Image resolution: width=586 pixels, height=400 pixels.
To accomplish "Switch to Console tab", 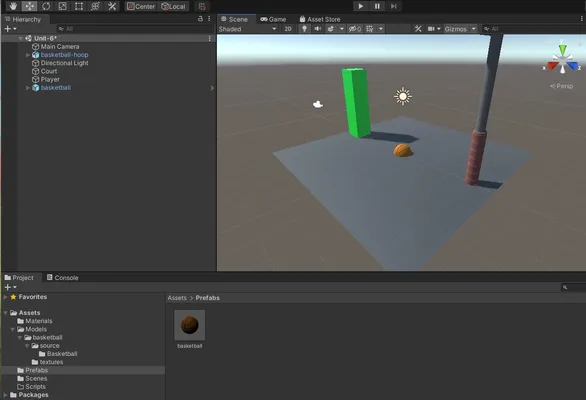I will pos(62,278).
